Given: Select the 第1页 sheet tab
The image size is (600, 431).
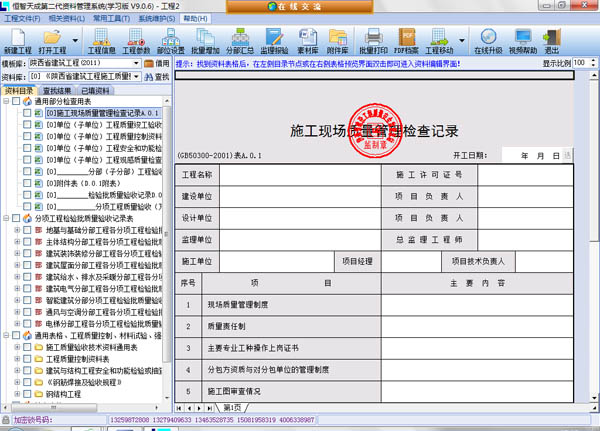Looking at the screenshot, I should pyautogui.click(x=232, y=408).
